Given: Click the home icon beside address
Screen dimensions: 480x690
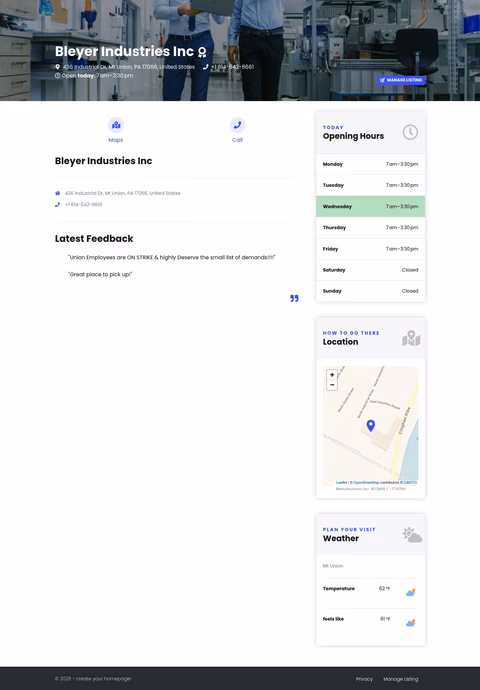Looking at the screenshot, I should [x=58, y=193].
